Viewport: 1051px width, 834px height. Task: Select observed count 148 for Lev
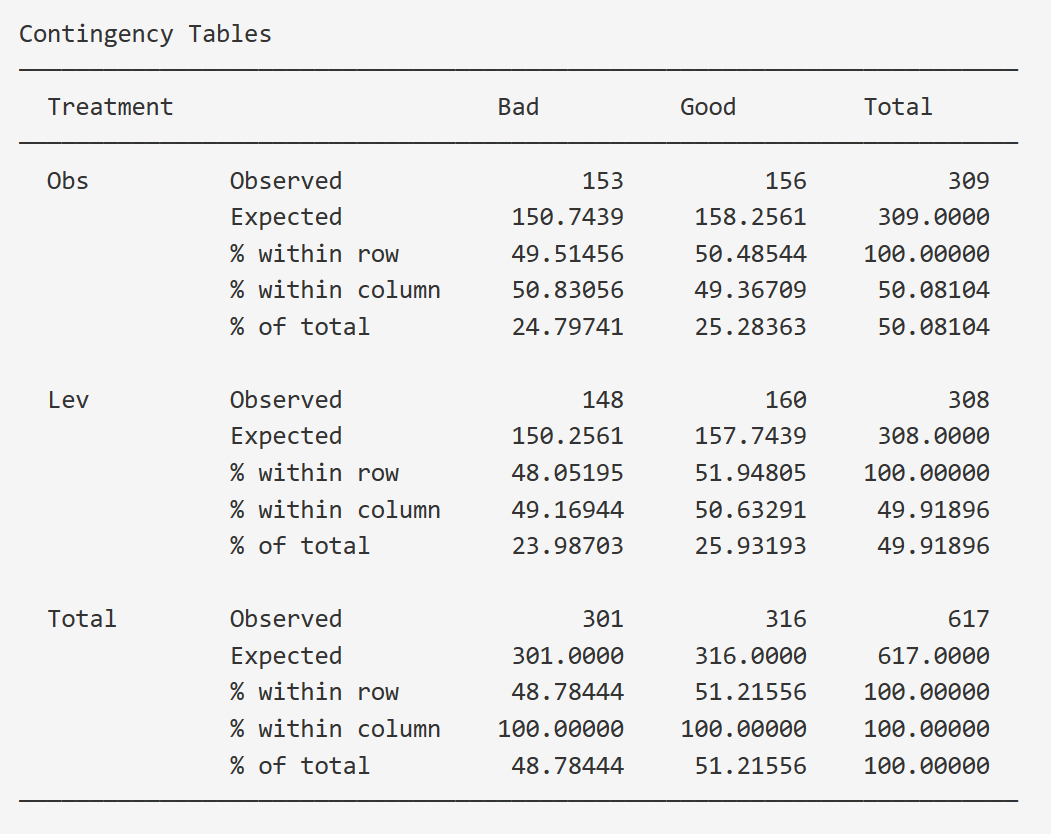point(602,400)
